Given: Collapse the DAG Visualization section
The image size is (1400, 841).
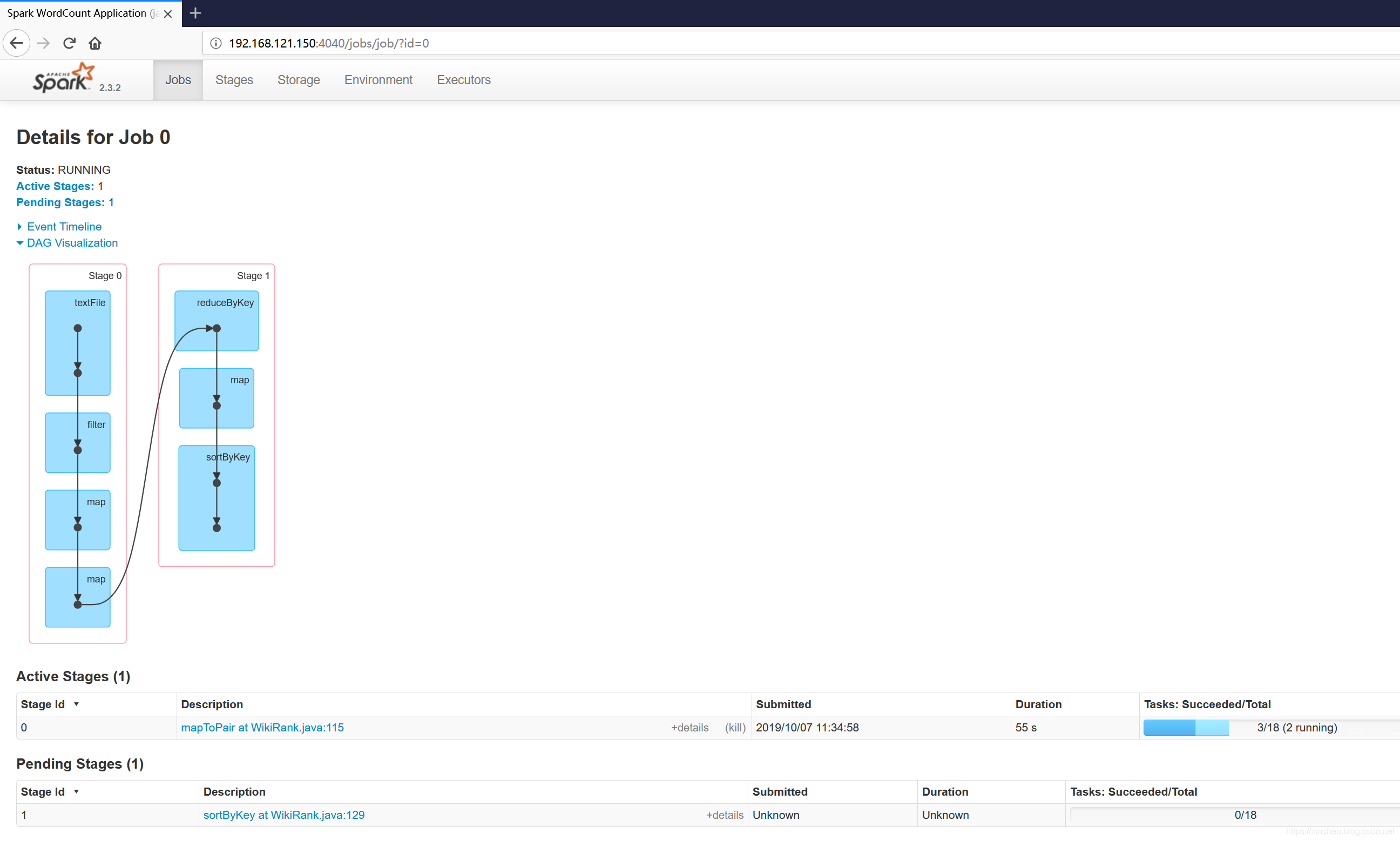Looking at the screenshot, I should [71, 243].
